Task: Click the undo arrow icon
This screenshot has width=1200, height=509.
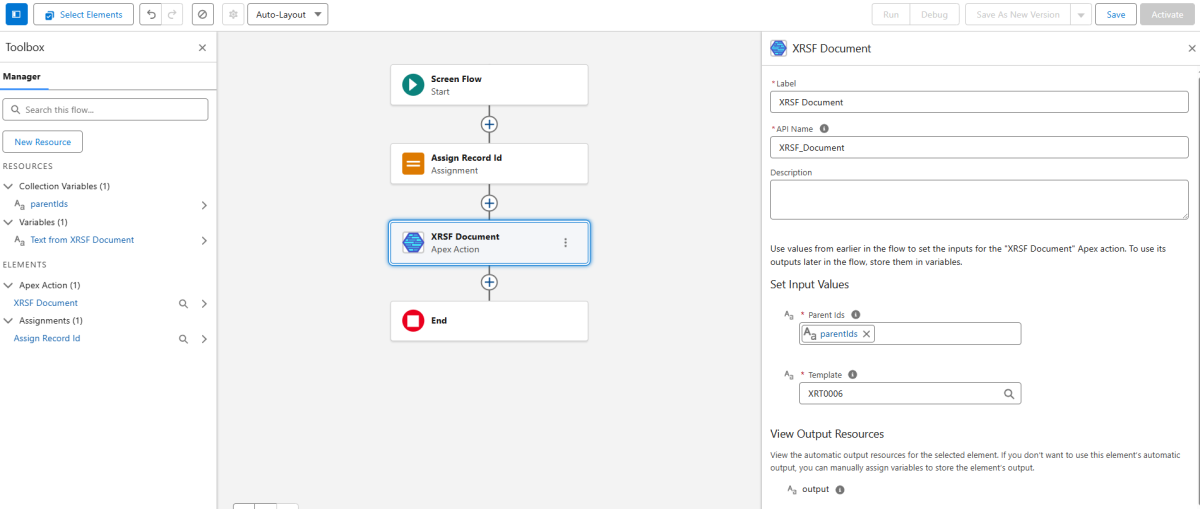Action: coord(149,15)
